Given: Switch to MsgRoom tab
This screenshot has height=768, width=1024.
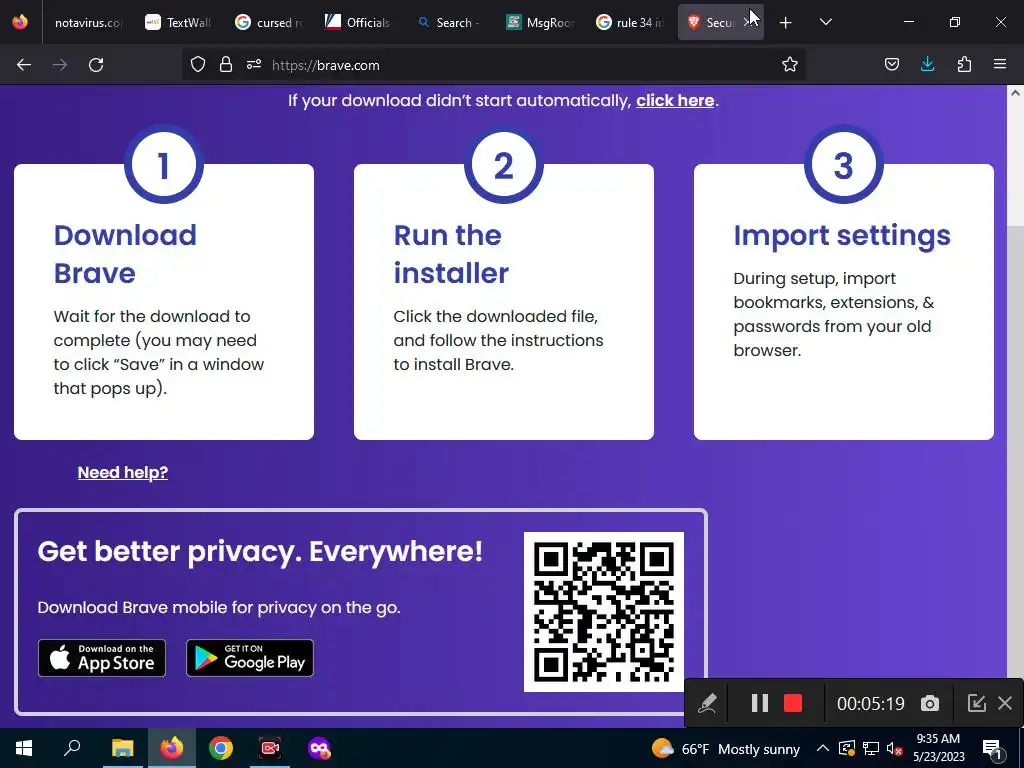Looking at the screenshot, I should (x=539, y=23).
